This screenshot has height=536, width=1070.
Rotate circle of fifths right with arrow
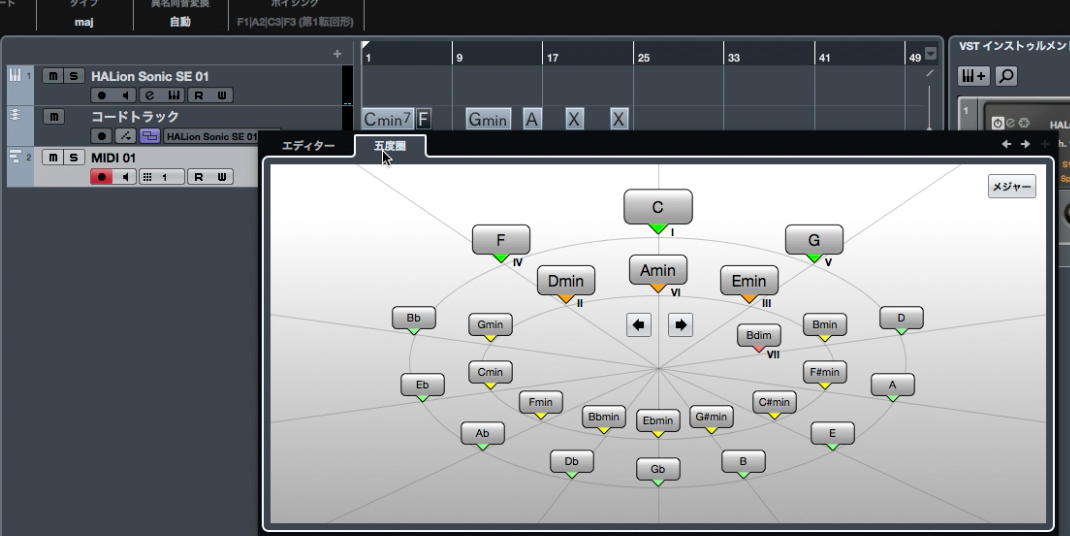coord(680,325)
